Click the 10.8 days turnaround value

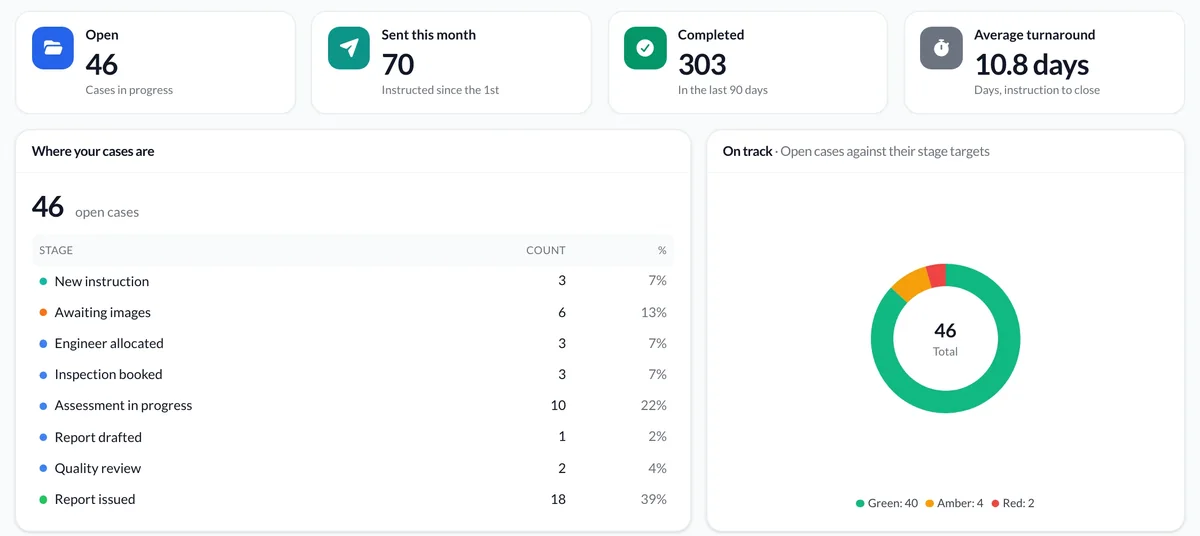(x=1032, y=64)
